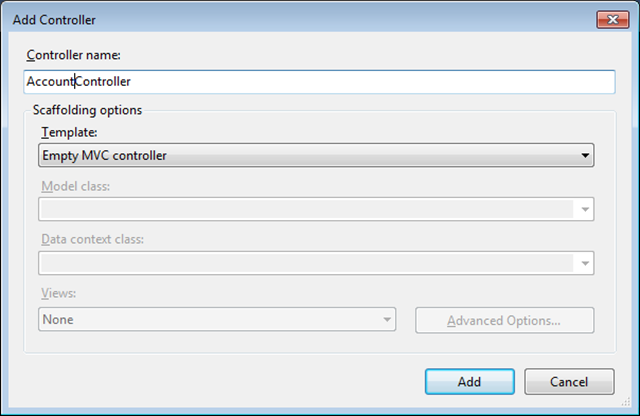
Task: Click the Data context class label
Action: point(93,240)
